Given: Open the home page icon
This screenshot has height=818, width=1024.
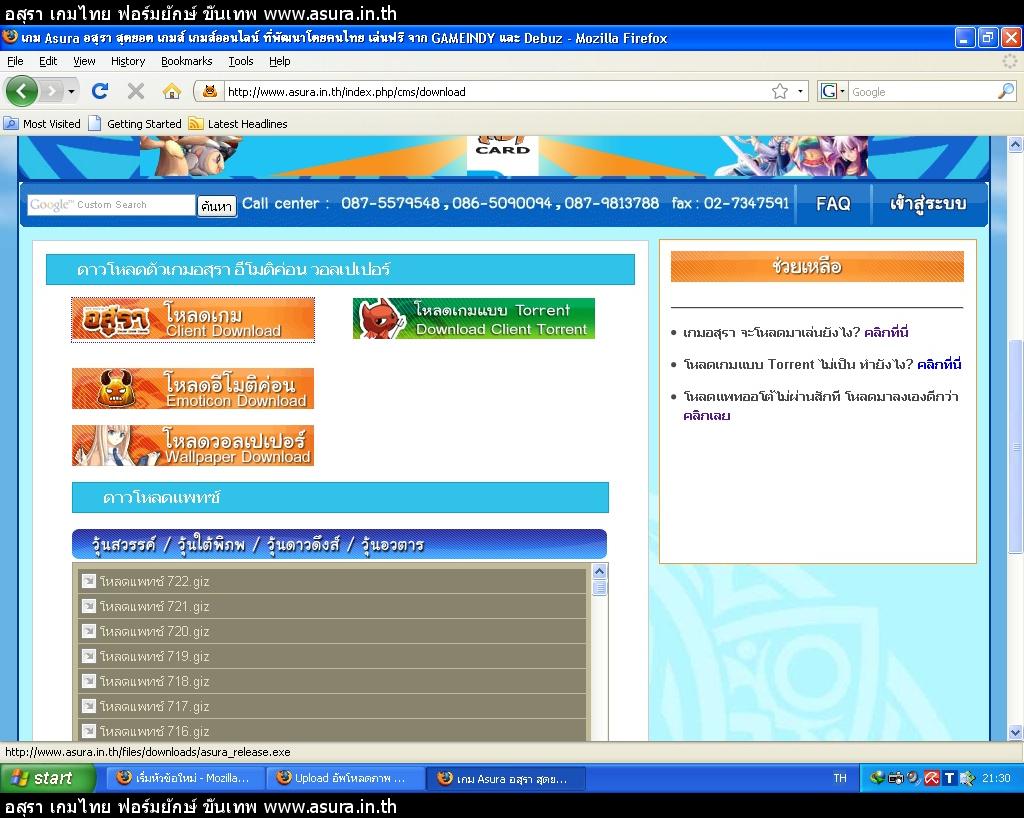Looking at the screenshot, I should 172,91.
